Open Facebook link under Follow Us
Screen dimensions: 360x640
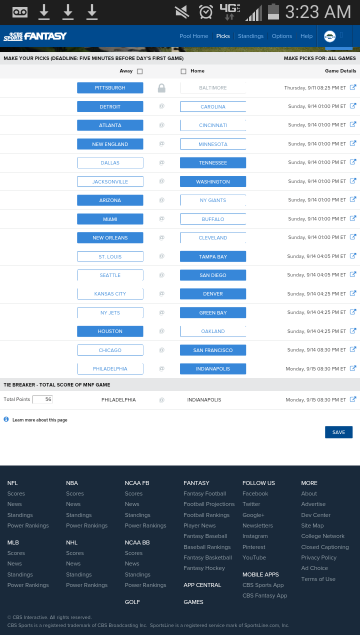click(255, 493)
